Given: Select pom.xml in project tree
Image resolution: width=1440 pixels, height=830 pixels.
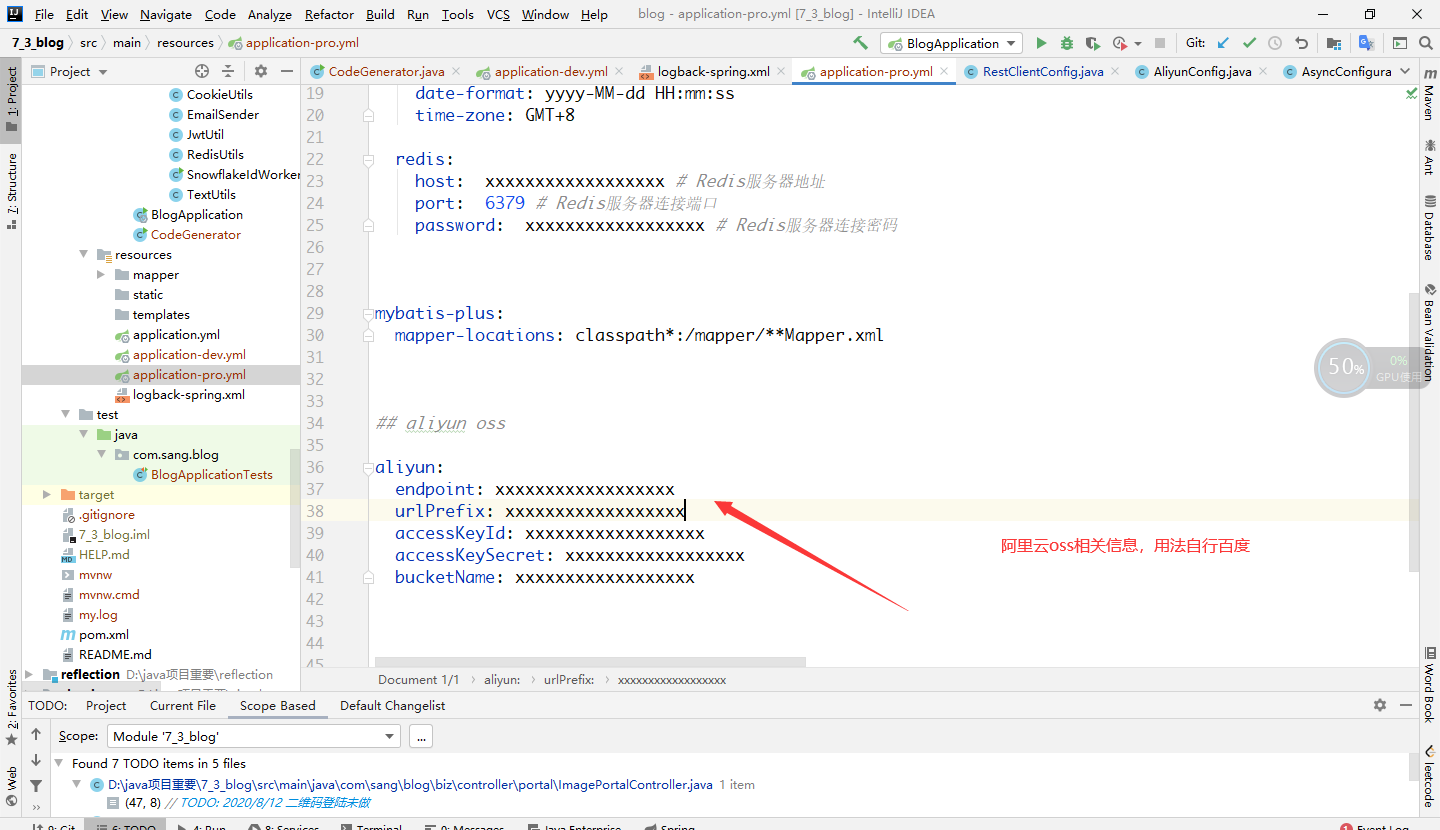Looking at the screenshot, I should [104, 634].
